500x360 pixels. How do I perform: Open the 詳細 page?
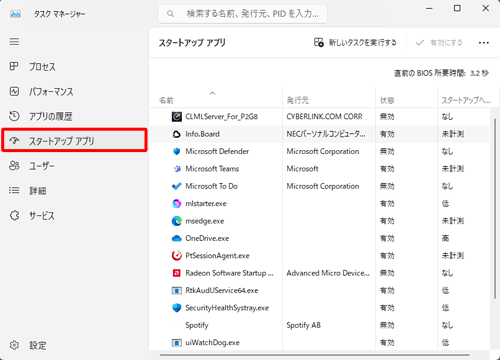pos(74,191)
